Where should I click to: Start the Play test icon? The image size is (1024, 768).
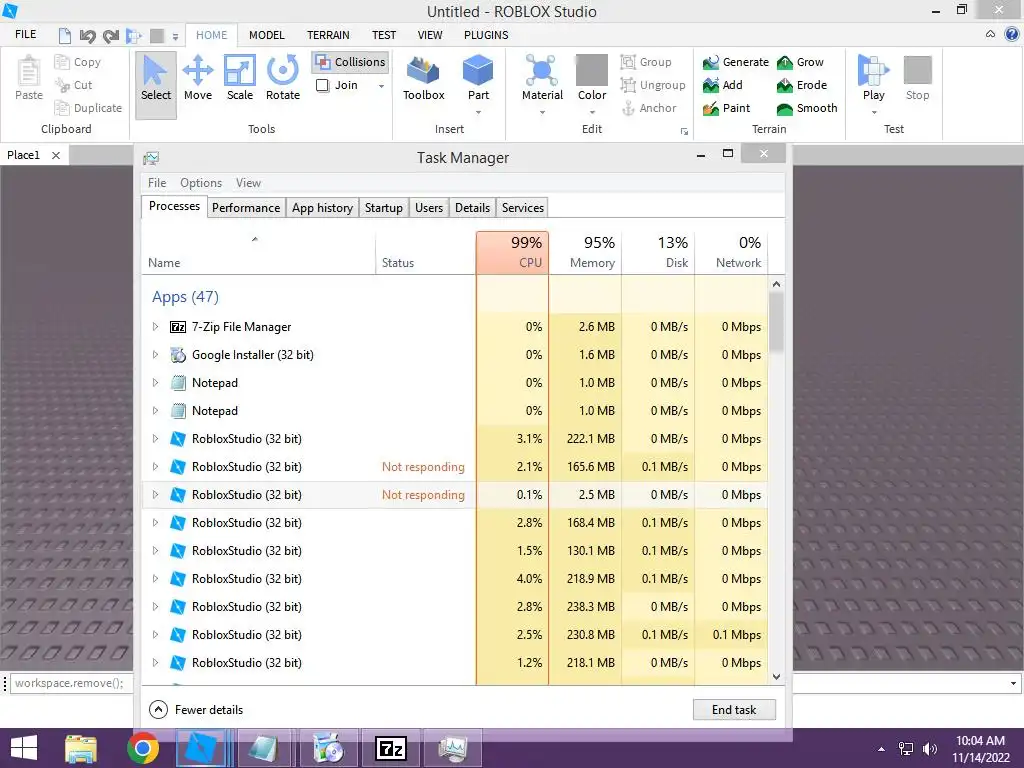pos(873,71)
